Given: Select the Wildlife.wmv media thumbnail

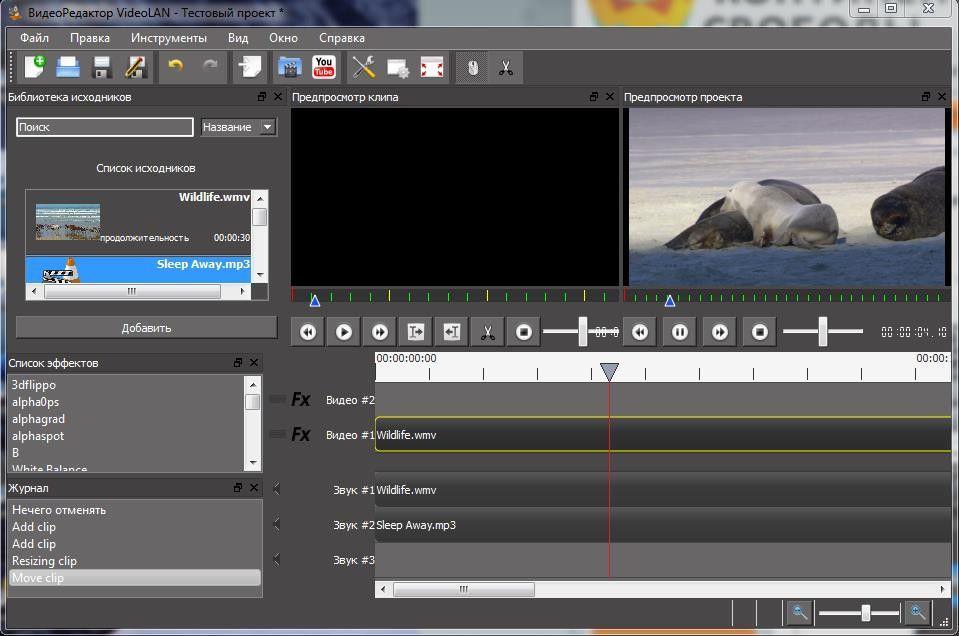Looking at the screenshot, I should [67, 221].
